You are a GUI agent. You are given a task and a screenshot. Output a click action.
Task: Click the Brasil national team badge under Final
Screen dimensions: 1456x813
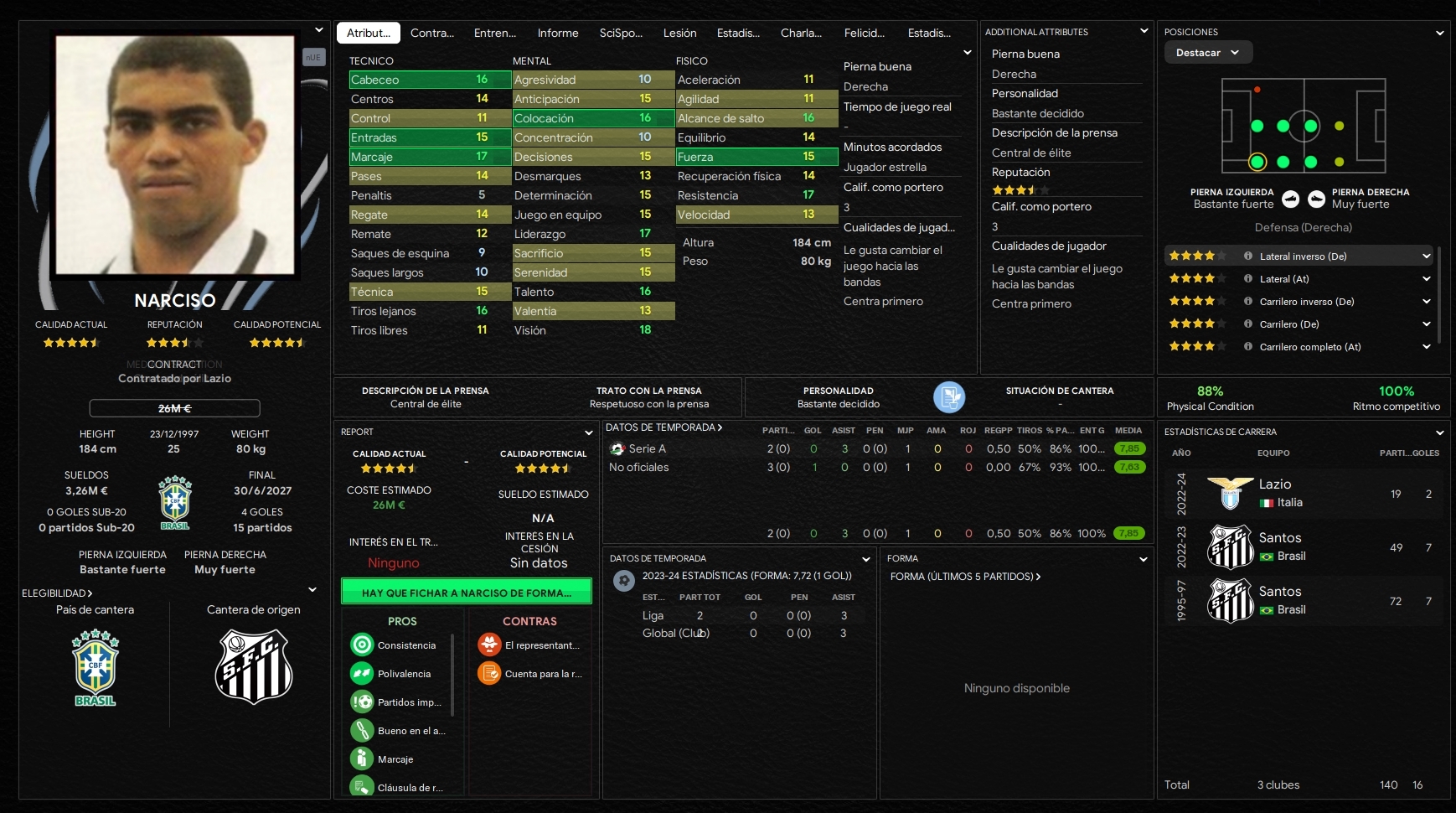click(175, 503)
